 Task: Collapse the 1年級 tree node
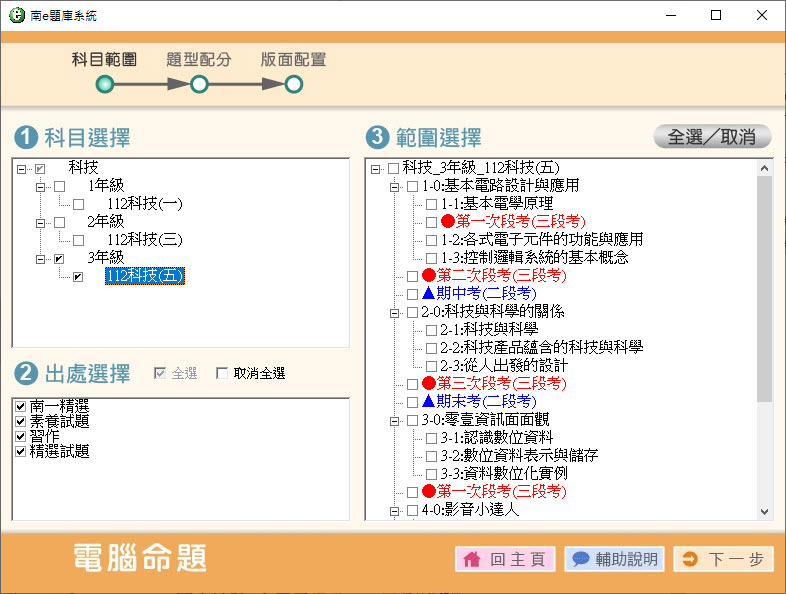click(41, 186)
